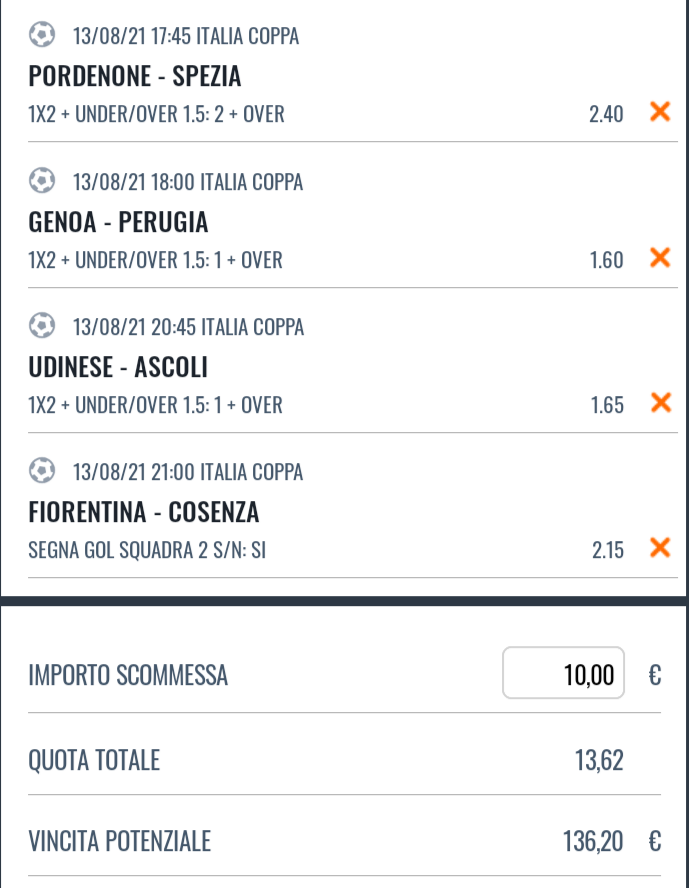Select the 2.15 odds value
This screenshot has height=888, width=689.
(606, 550)
